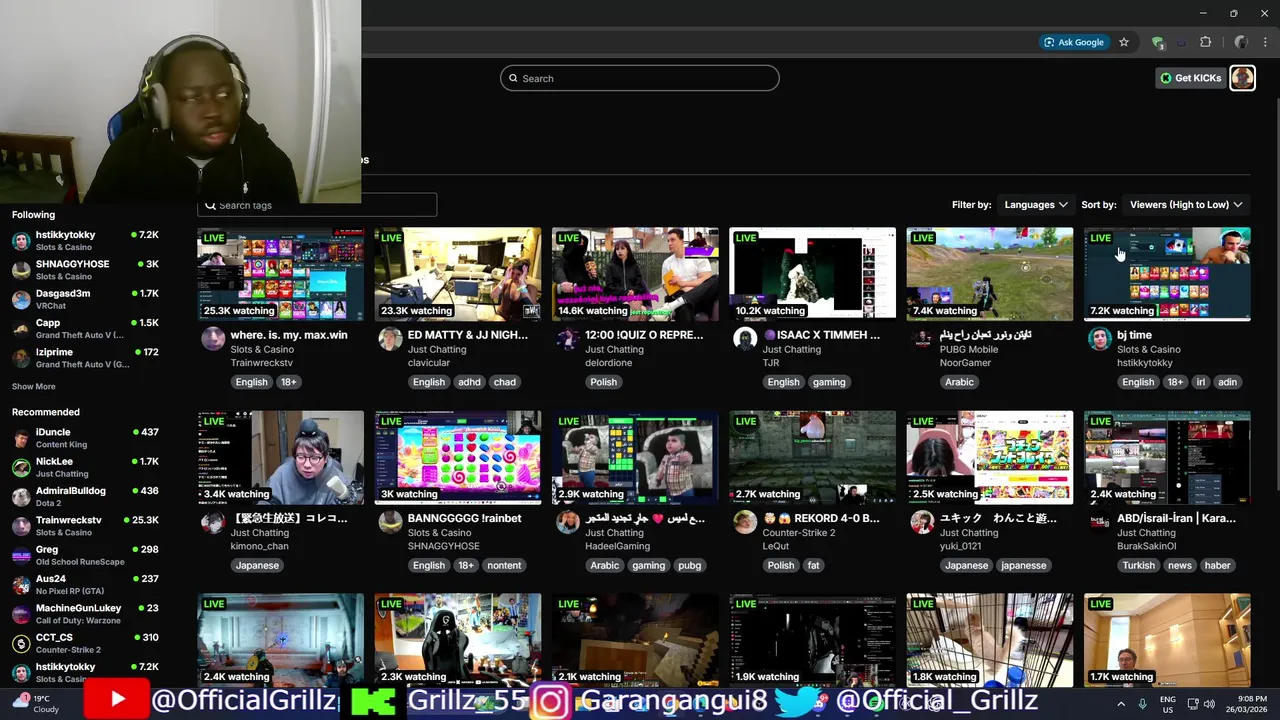
Task: Click NoorGamer avatar under PUBG Mobile stream
Action: [922, 338]
